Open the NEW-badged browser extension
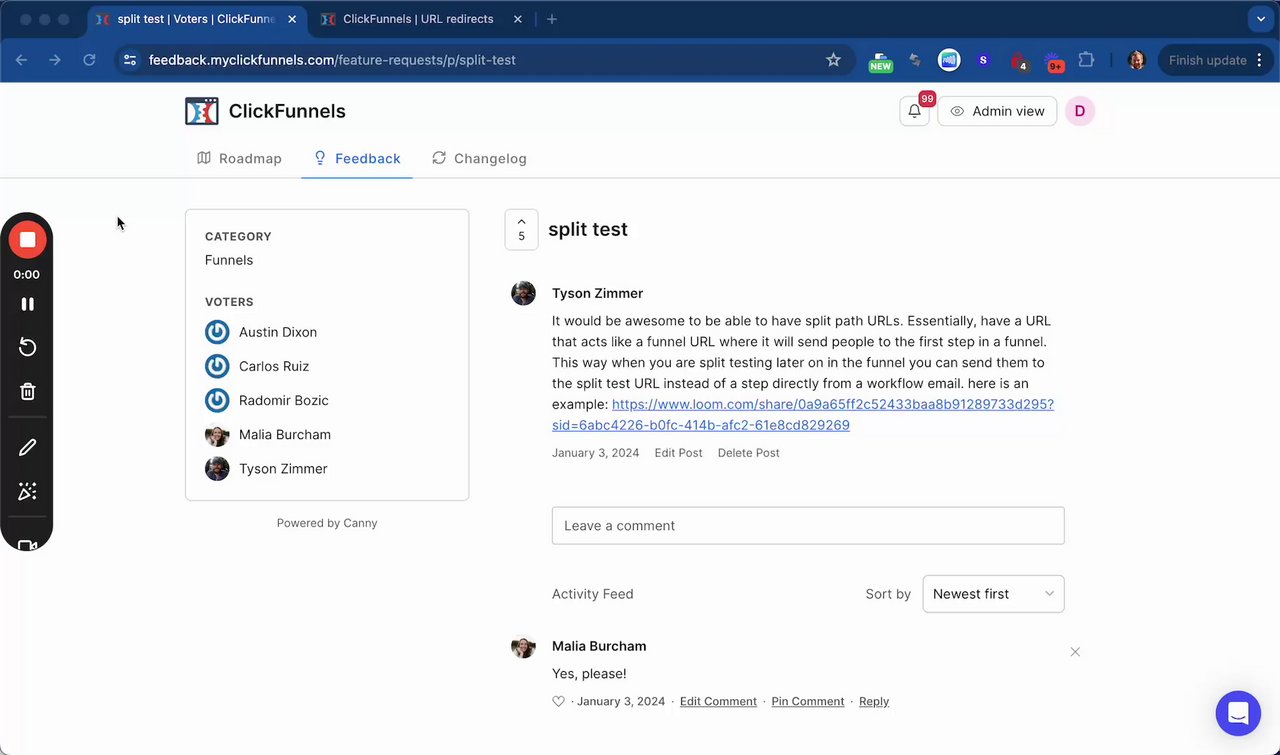 tap(880, 61)
